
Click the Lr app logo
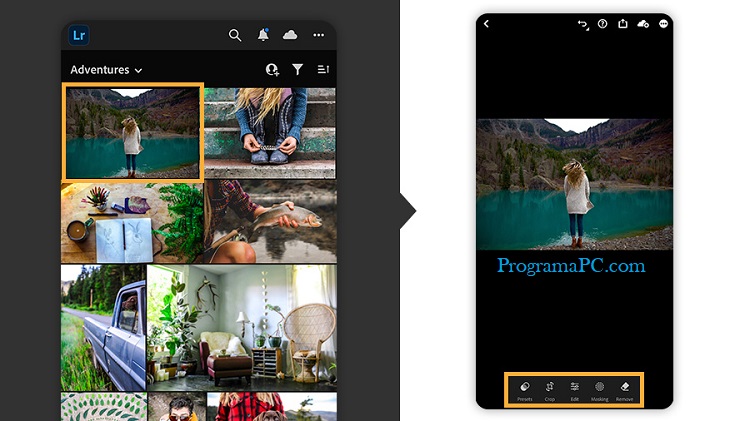(x=80, y=35)
